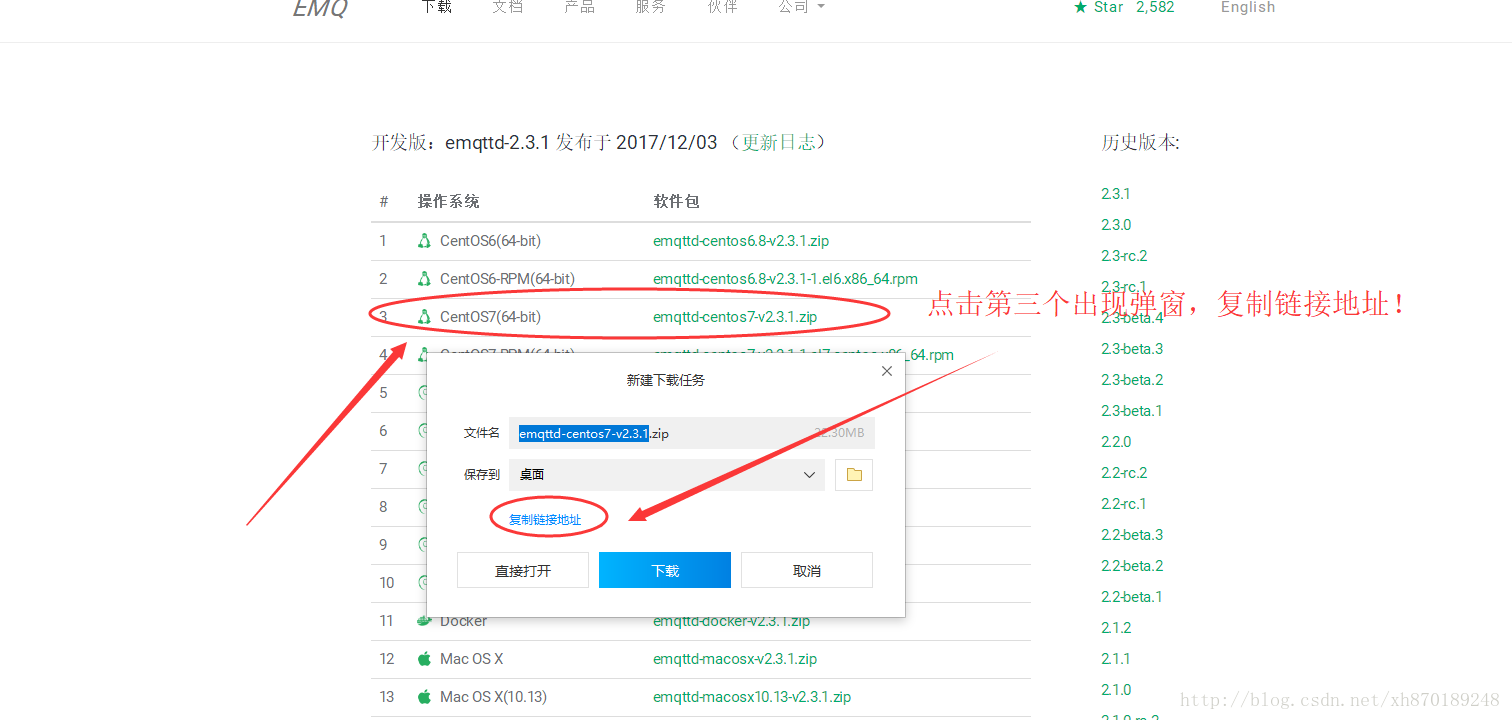This screenshot has width=1512, height=720.
Task: Open the 下载 navigation tab
Action: [436, 7]
